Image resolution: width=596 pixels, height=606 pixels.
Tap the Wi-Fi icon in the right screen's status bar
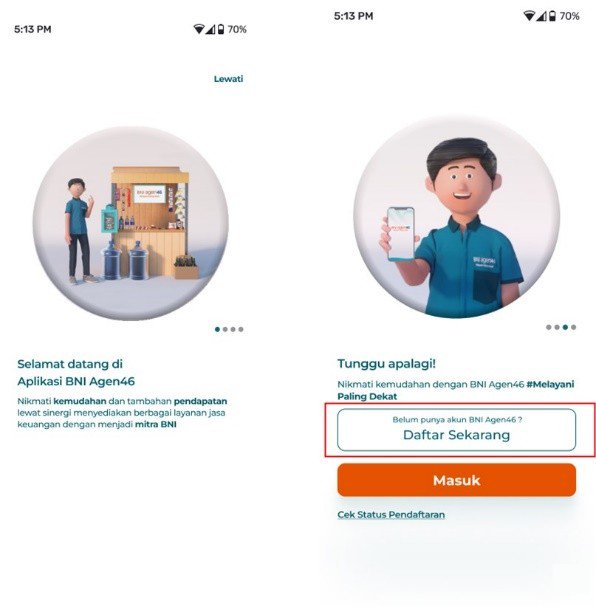pos(529,16)
